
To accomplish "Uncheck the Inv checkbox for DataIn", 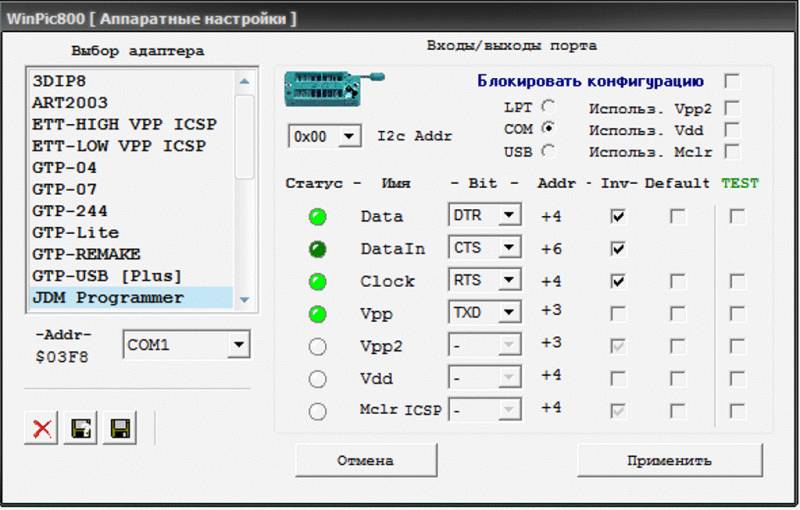I will (618, 249).
